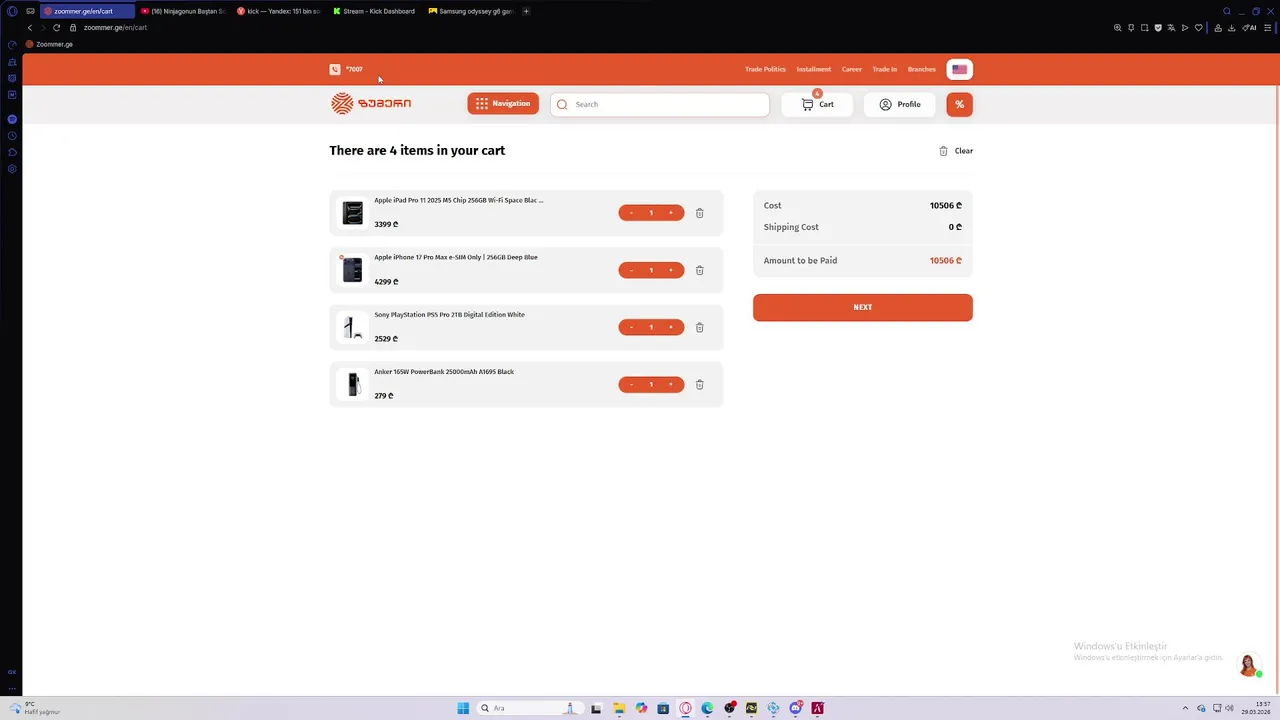Open Discord from the taskbar
Image resolution: width=1280 pixels, height=720 pixels.
tap(795, 708)
